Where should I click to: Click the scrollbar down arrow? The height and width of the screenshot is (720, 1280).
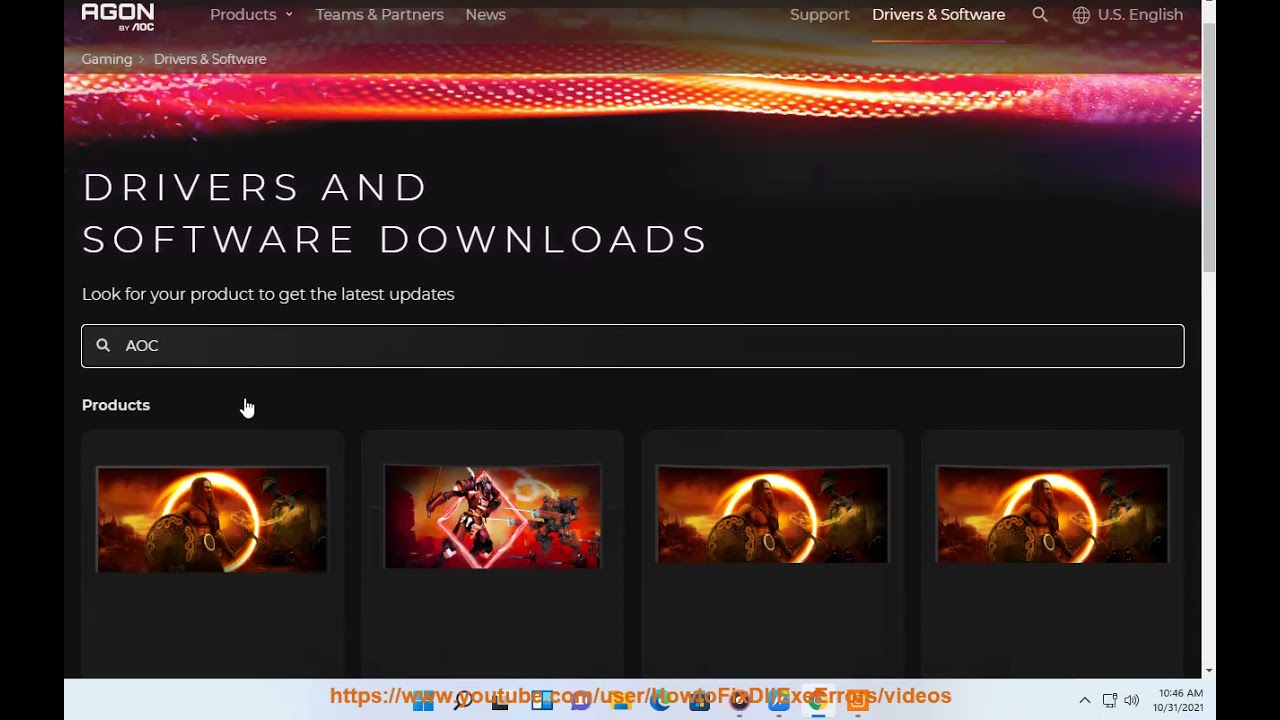[x=1209, y=670]
